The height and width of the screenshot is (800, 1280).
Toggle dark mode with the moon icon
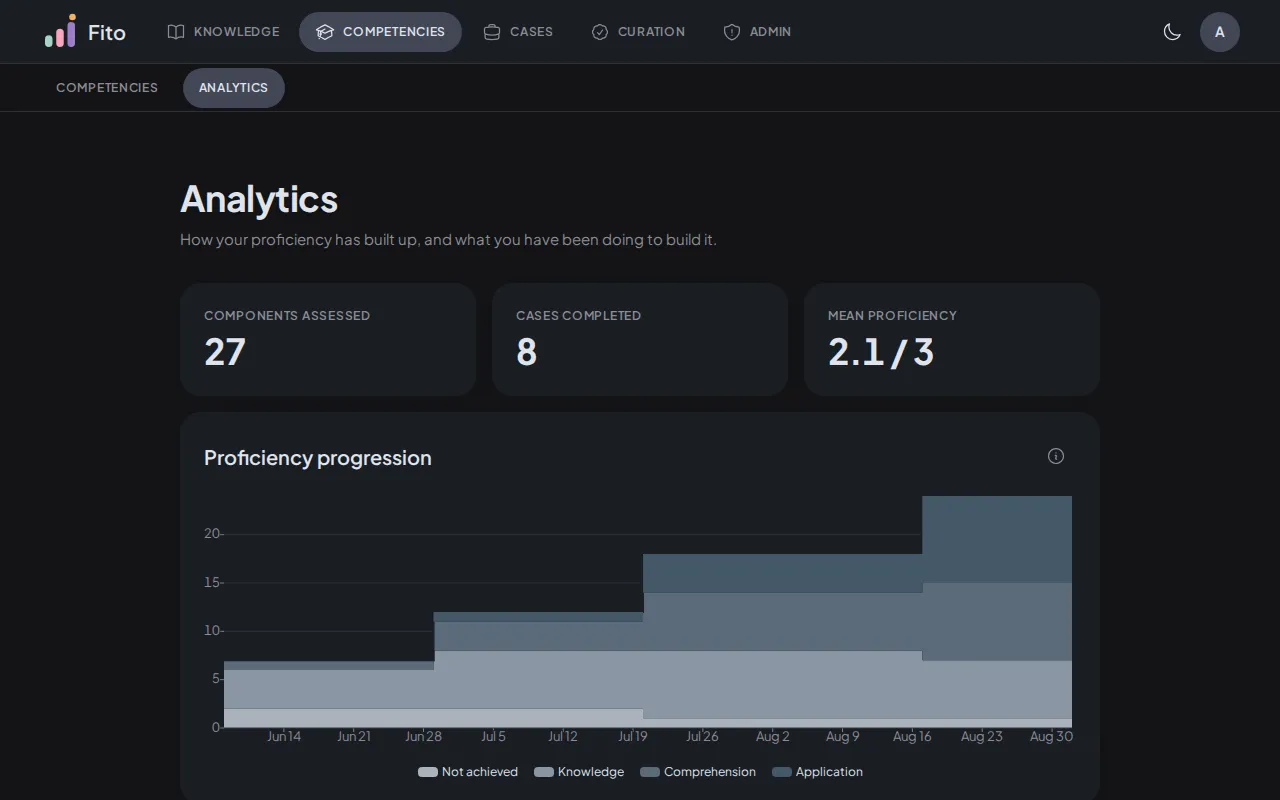[1172, 32]
